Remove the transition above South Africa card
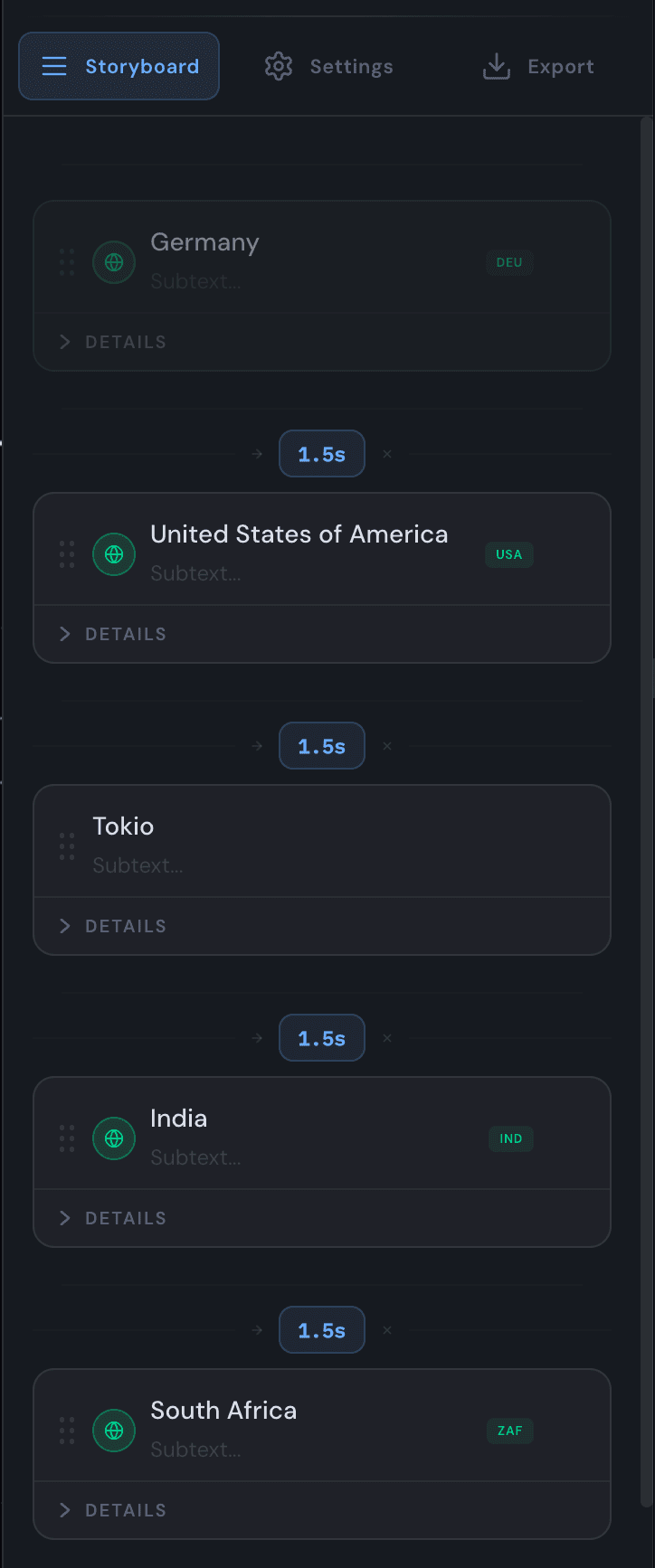 pyautogui.click(x=387, y=1330)
